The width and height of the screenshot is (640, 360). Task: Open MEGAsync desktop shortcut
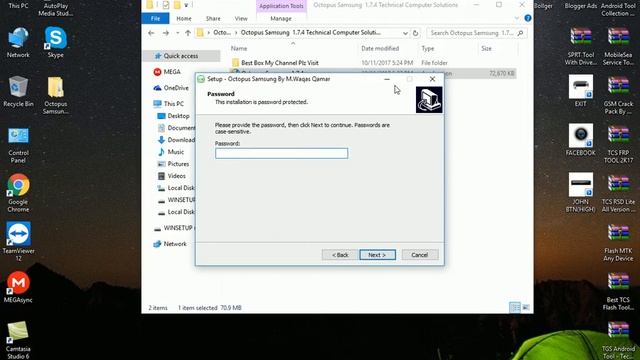tap(18, 287)
